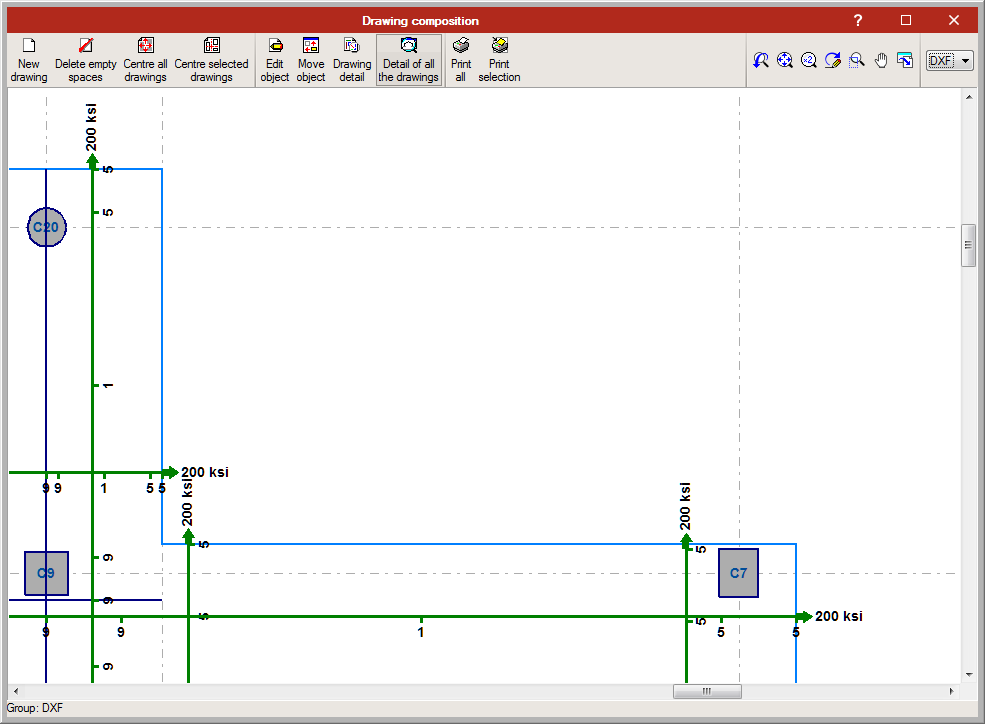Image resolution: width=985 pixels, height=724 pixels.
Task: Click the C7 column square
Action: (738, 573)
